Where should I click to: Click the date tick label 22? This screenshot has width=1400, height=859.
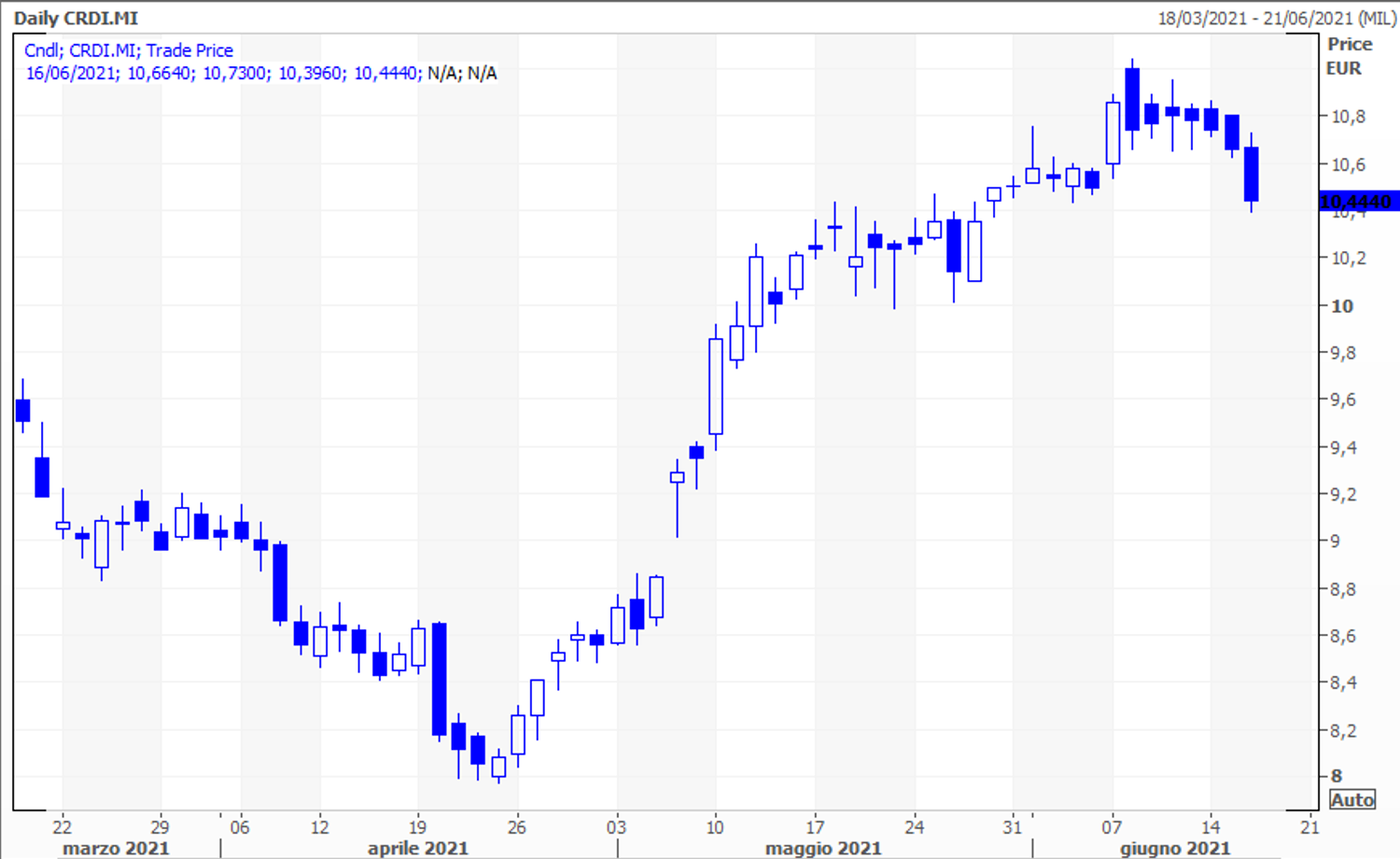[62, 826]
